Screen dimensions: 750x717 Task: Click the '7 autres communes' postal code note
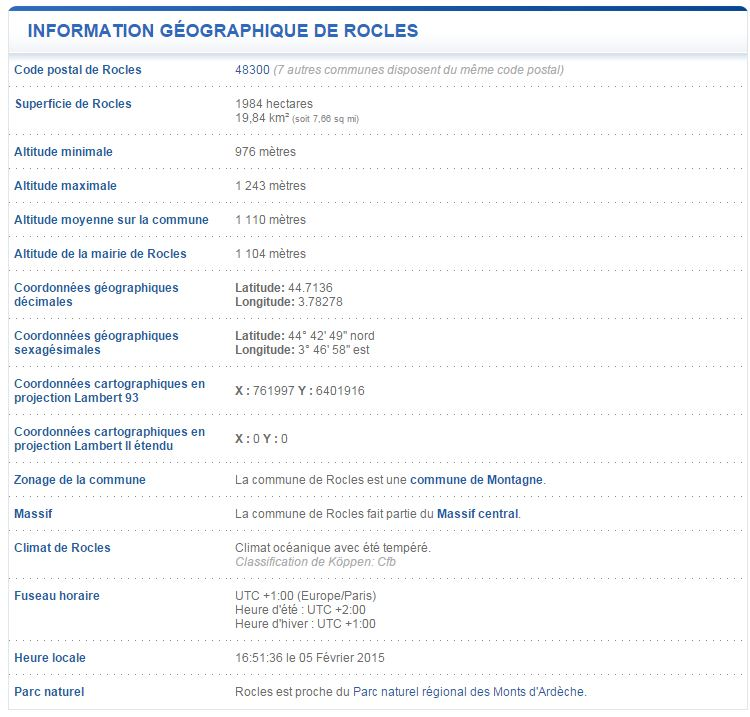pyautogui.click(x=419, y=70)
